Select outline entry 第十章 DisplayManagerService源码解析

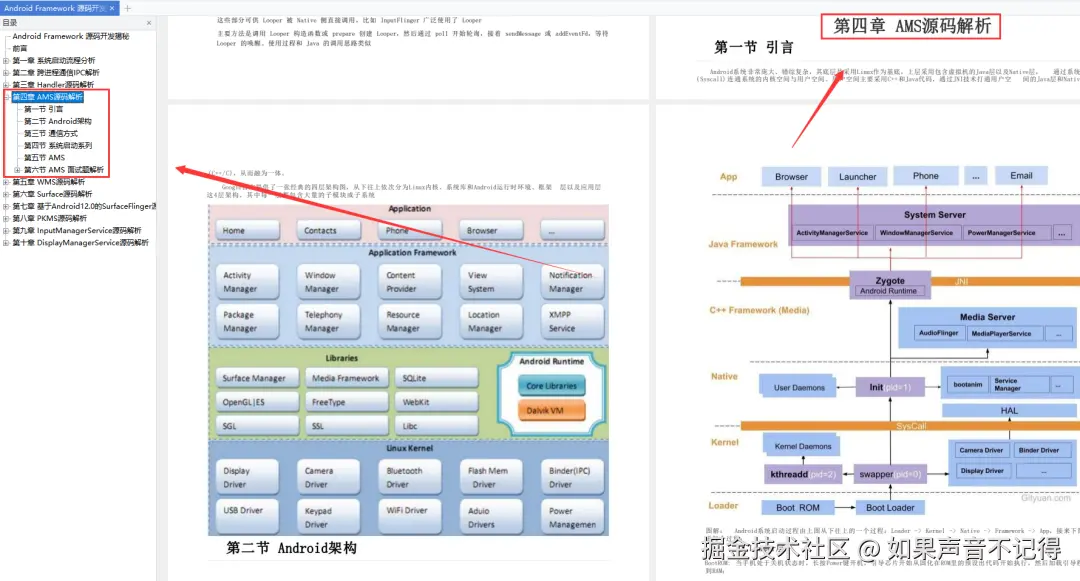coord(80,242)
